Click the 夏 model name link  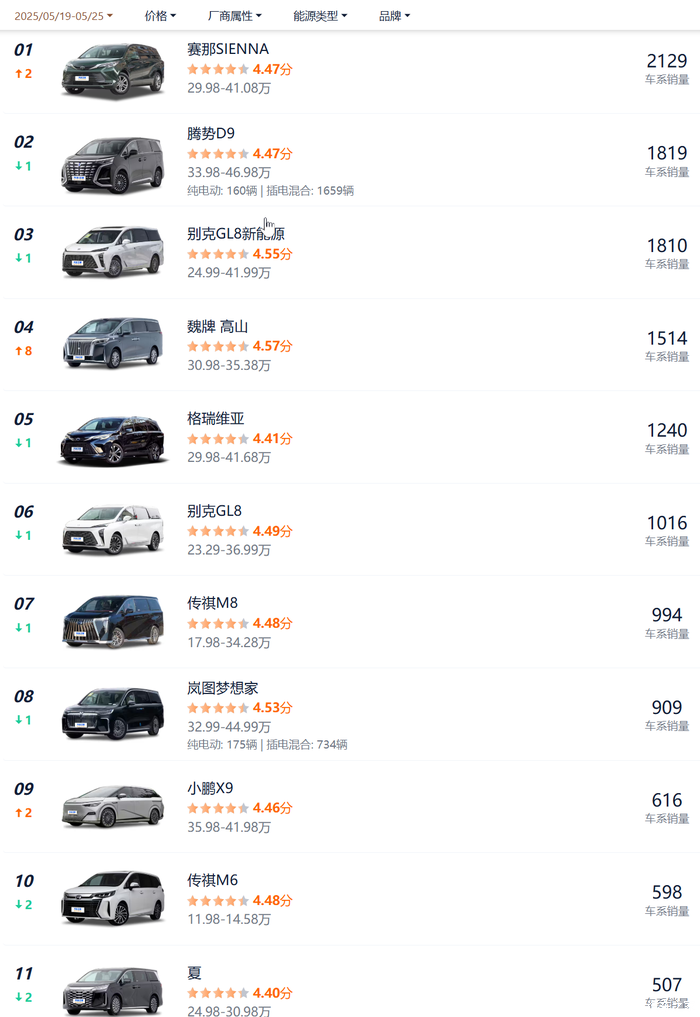click(x=194, y=972)
